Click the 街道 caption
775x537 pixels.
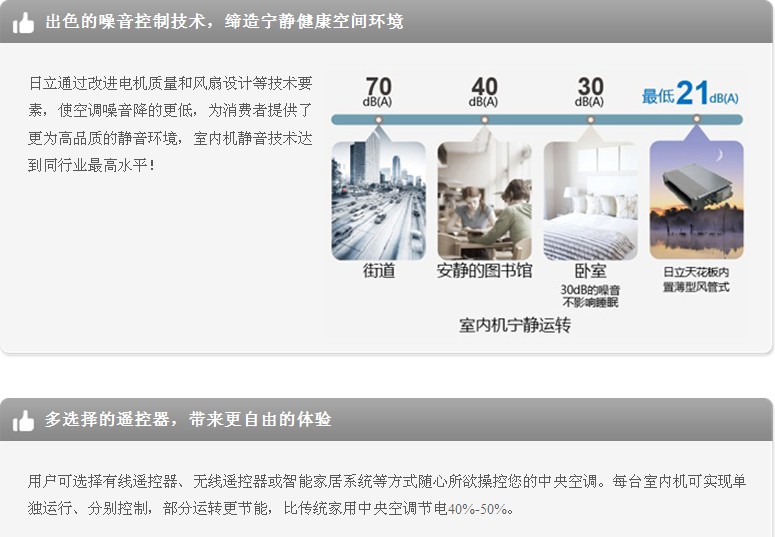379,271
